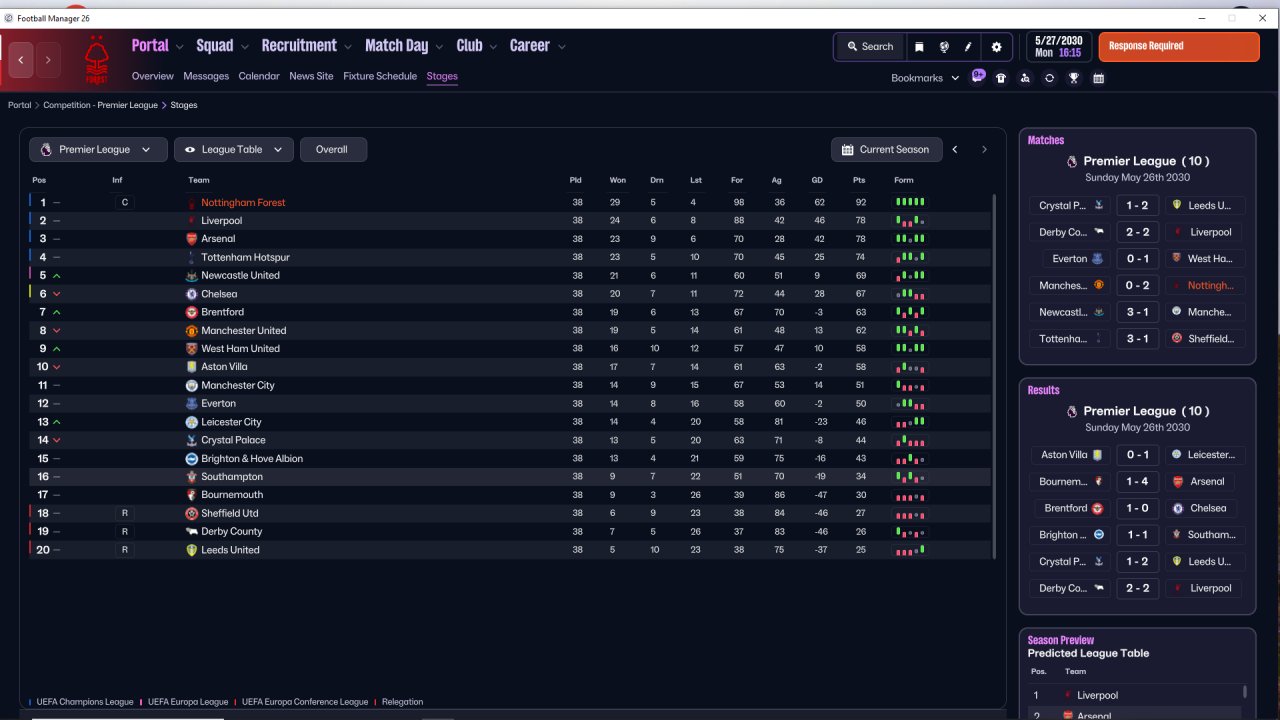Click the shirt icon in bookmarks bar
This screenshot has height=720, width=1280.
(1001, 78)
